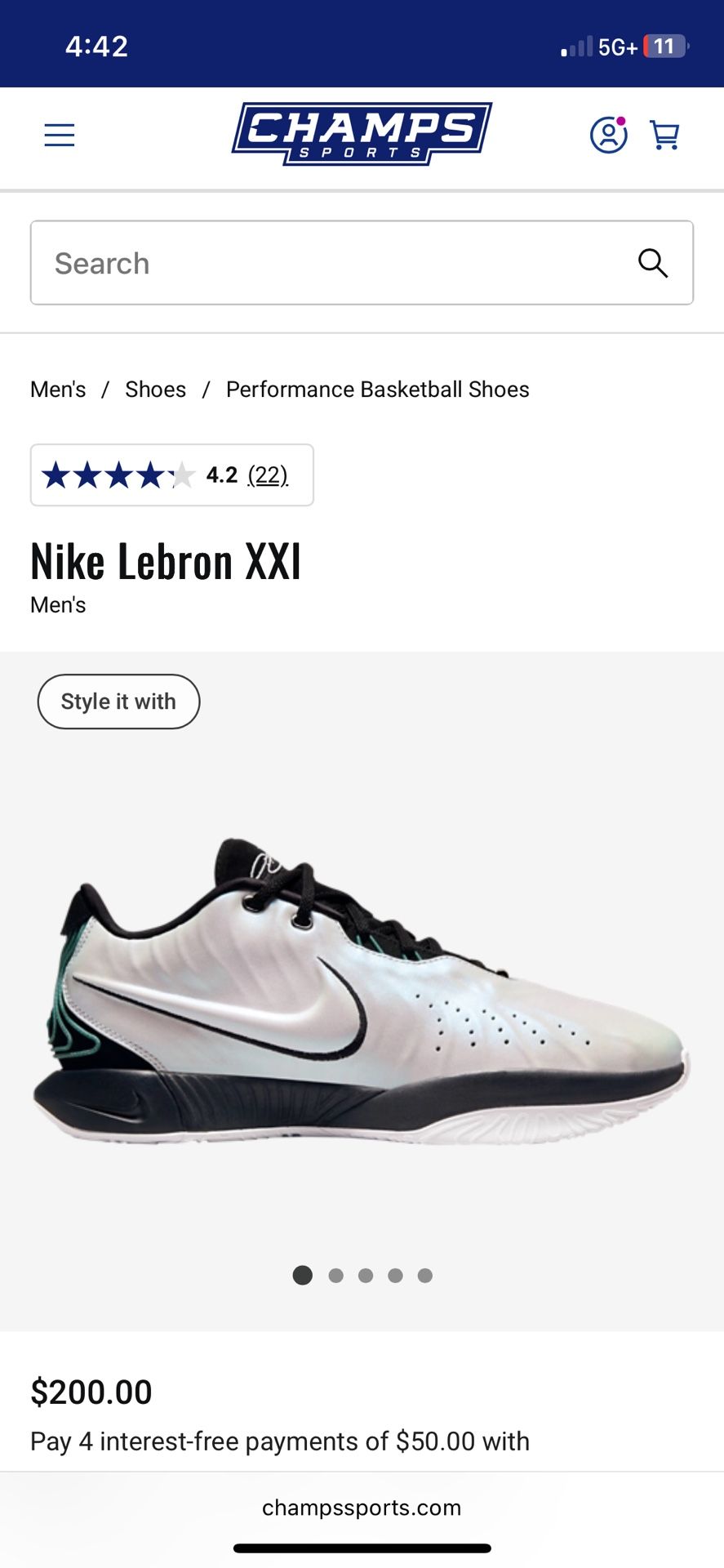
Task: Open the (22) reviews count link
Action: pos(268,474)
